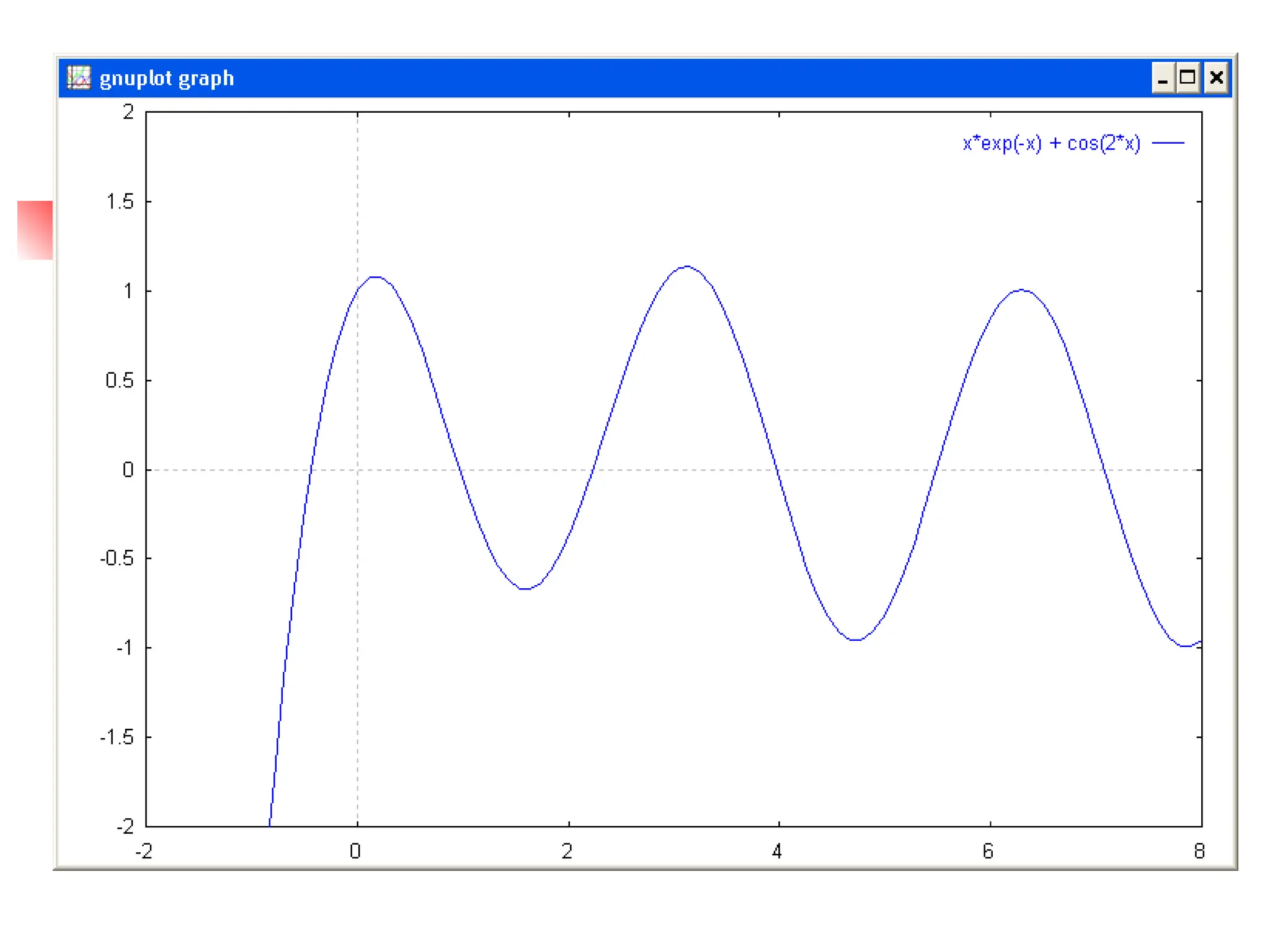Click the x-axis tick label 6
The width and height of the screenshot is (1270, 952).
point(988,852)
